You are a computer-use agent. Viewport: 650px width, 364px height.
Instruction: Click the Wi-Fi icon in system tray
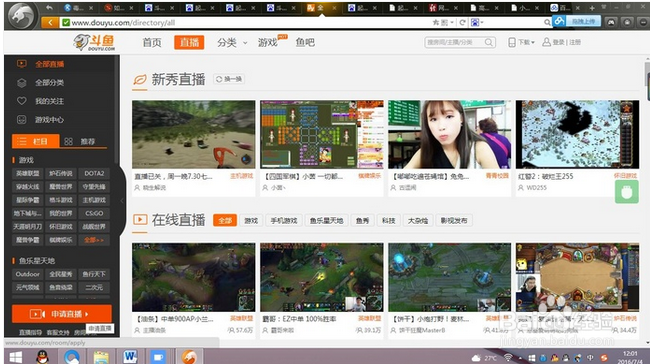pyautogui.click(x=508, y=357)
